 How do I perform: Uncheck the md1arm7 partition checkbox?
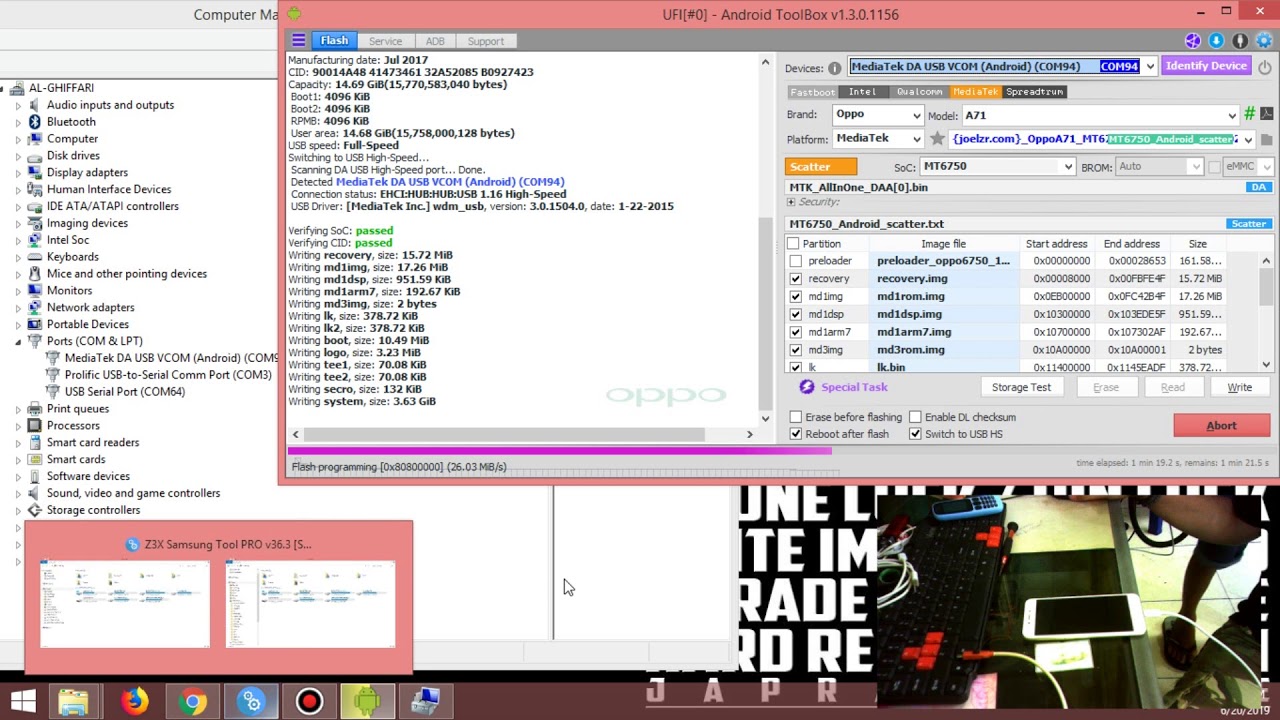pyautogui.click(x=795, y=332)
